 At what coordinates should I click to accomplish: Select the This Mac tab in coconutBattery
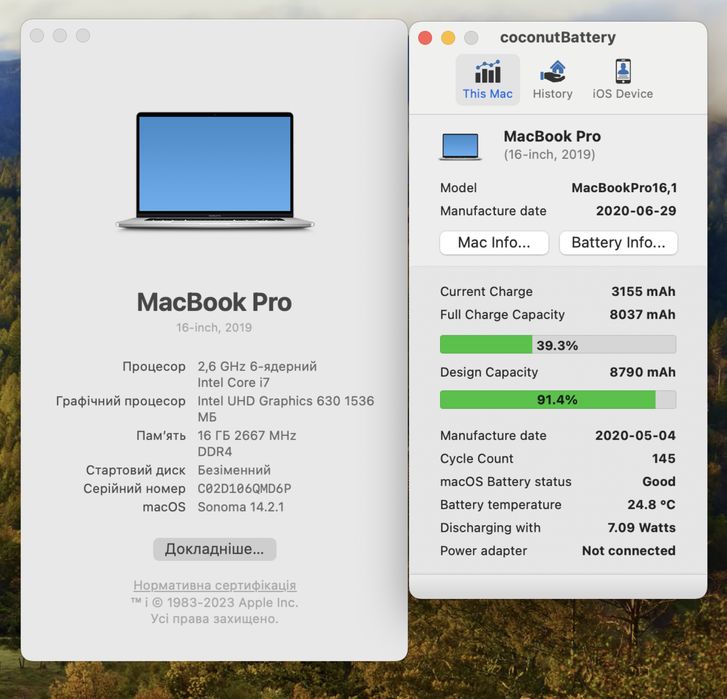(x=487, y=79)
